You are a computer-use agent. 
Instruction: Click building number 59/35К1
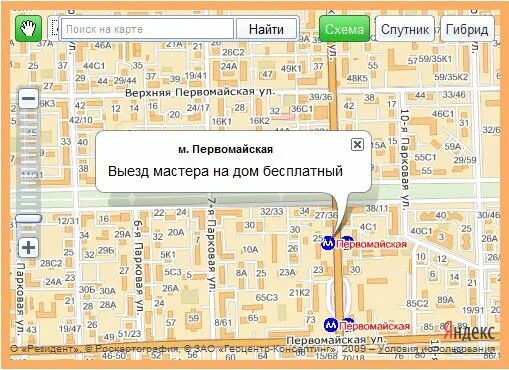click(435, 59)
